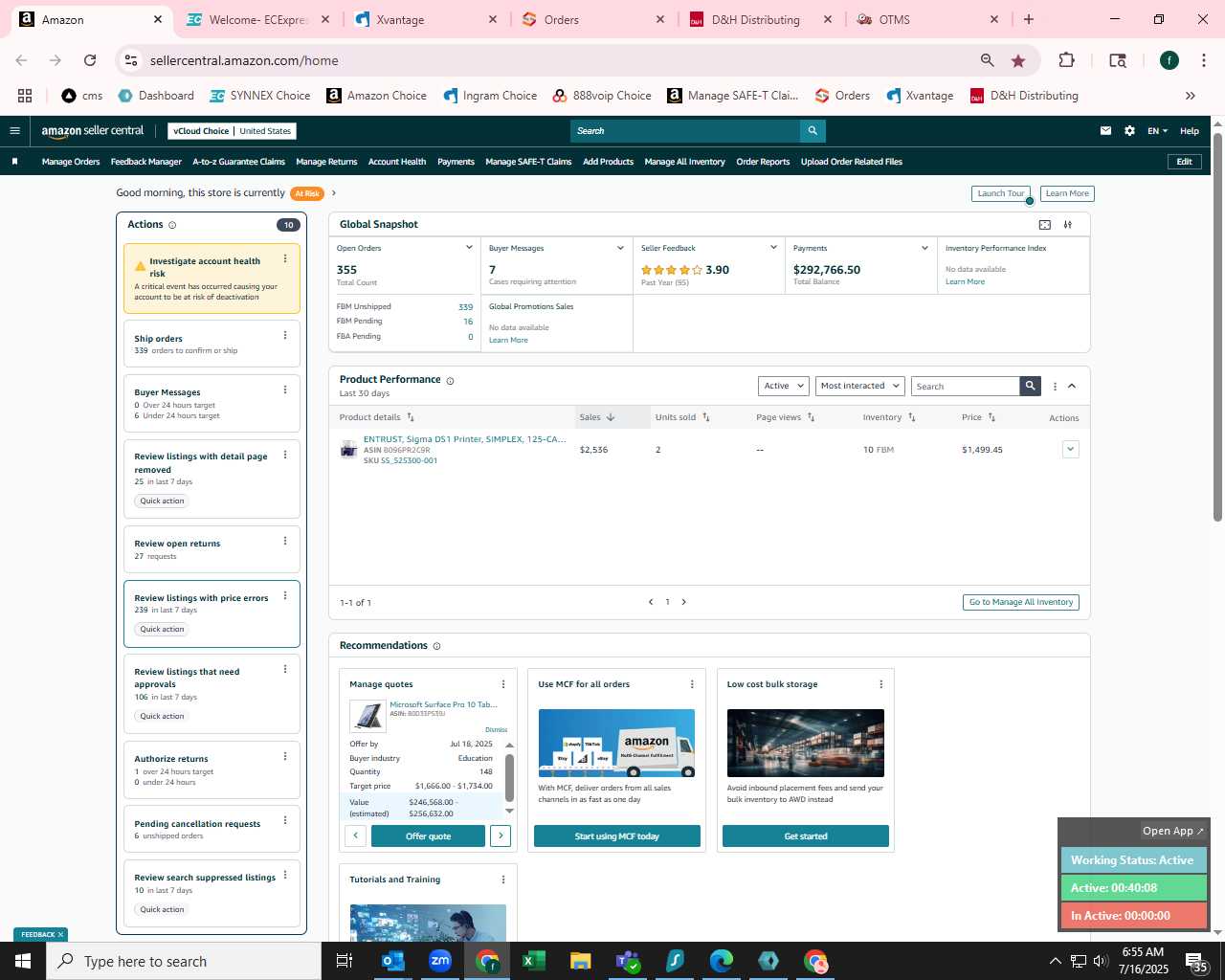
Task: Click Chrome extensions puzzle icon
Action: pos(1066,60)
